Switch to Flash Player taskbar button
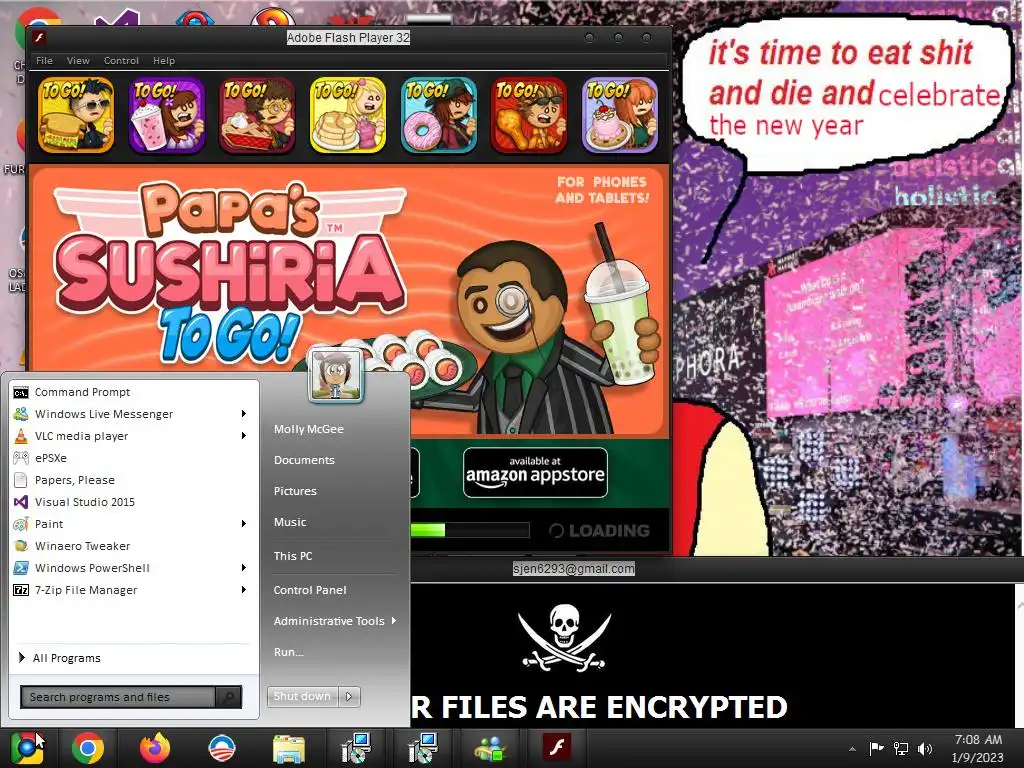The image size is (1024, 768). (556, 748)
